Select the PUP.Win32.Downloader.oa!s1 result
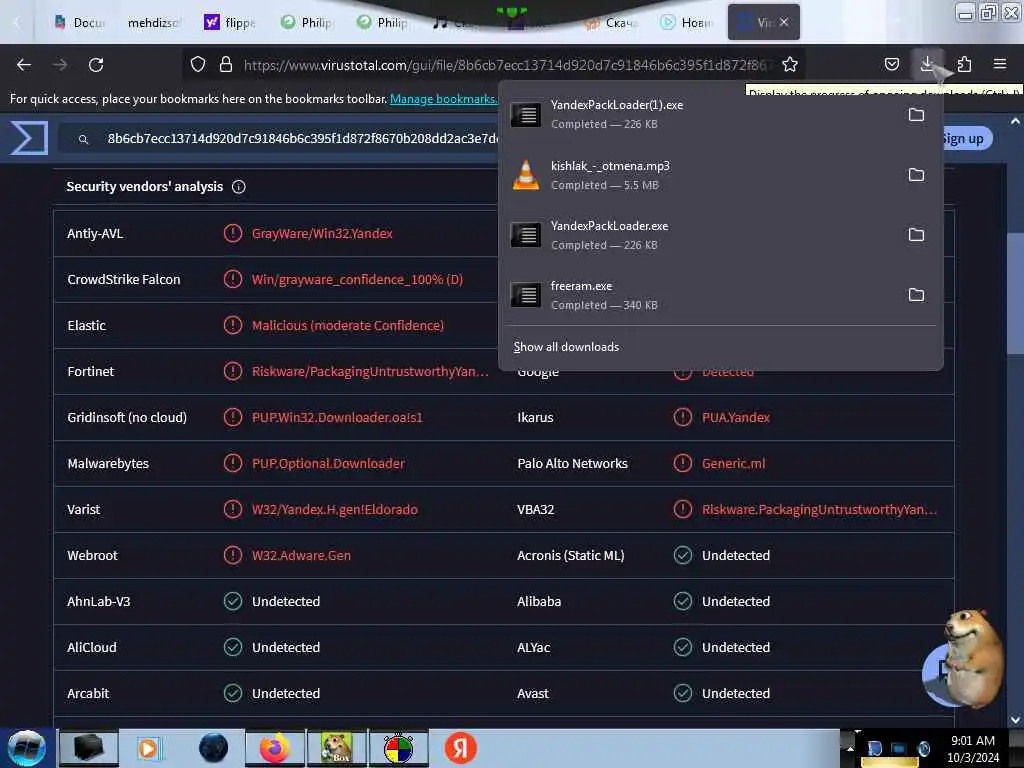Screen dimensions: 1024x768 pyautogui.click(x=337, y=417)
